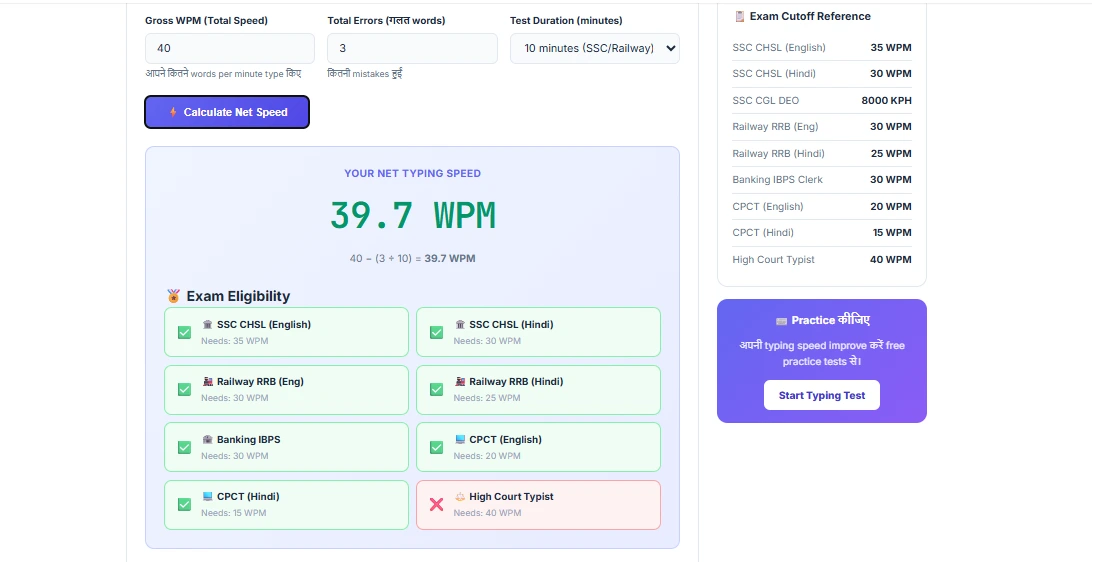Screen dimensions: 1093x562
Task: Open the Test Duration dropdown
Action: (x=595, y=49)
